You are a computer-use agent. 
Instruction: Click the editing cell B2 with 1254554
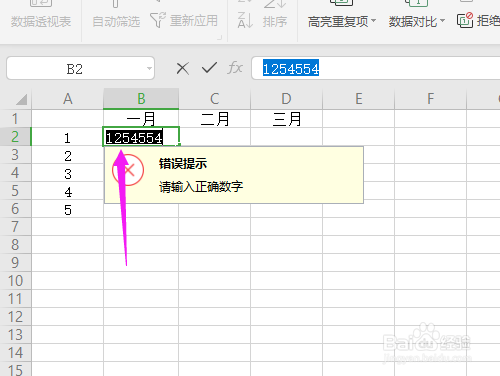click(x=141, y=137)
